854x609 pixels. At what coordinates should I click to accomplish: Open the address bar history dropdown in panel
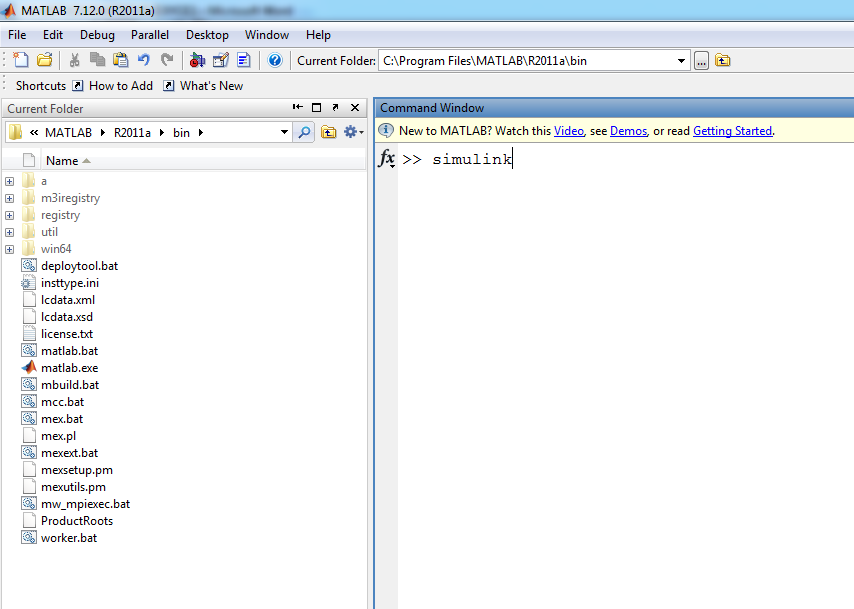tap(284, 132)
